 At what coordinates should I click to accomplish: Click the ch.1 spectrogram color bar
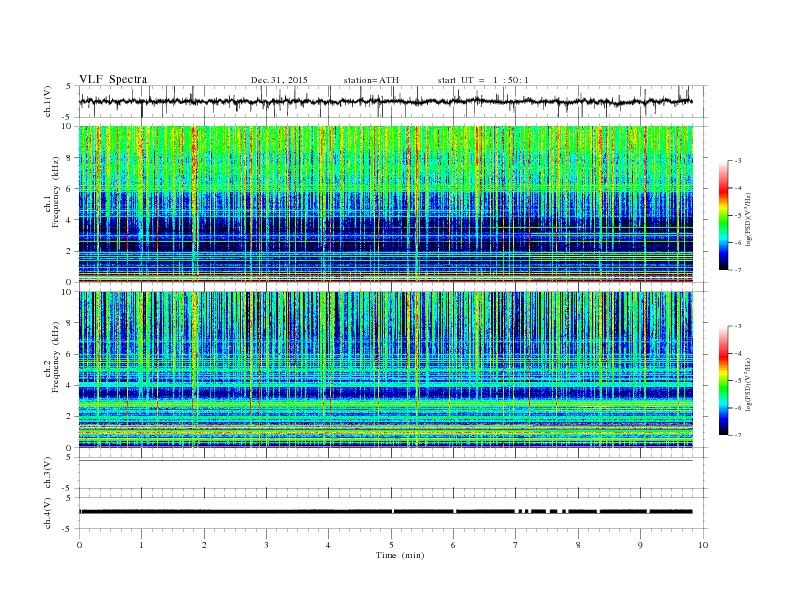click(724, 215)
